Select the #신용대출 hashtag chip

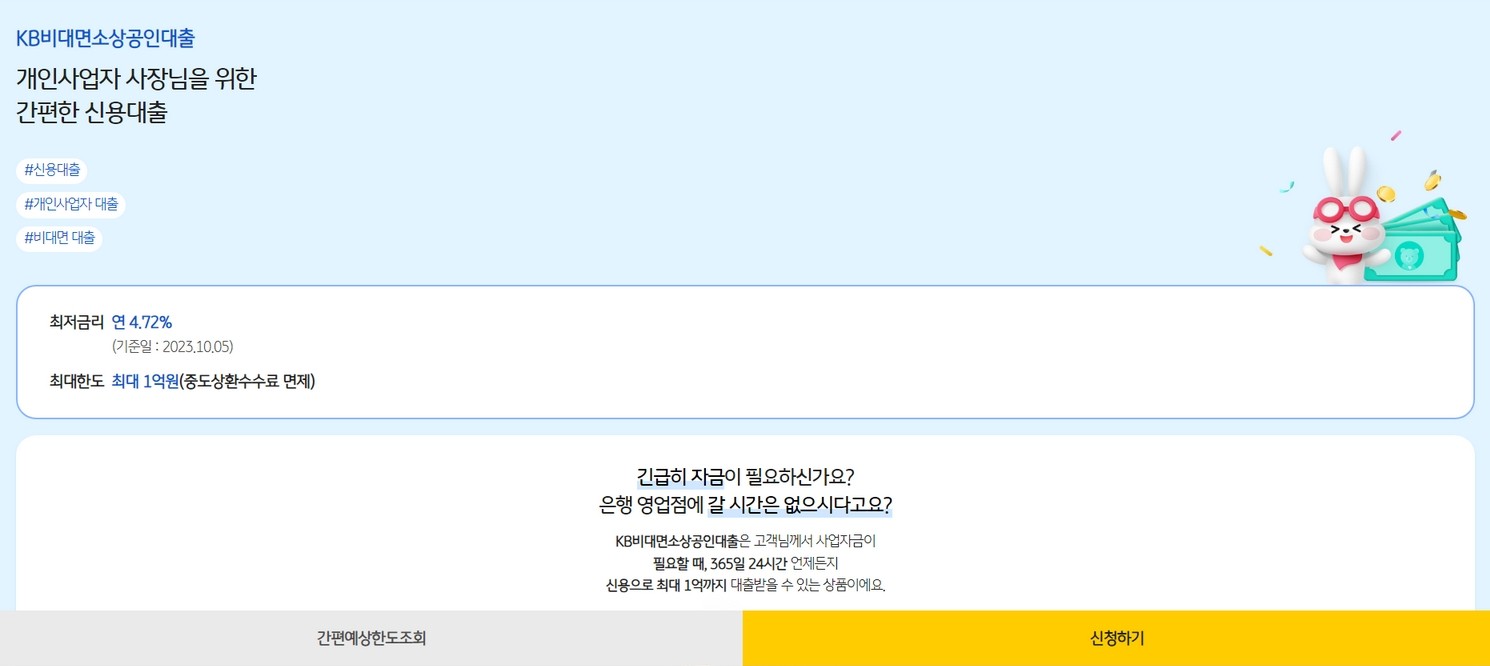click(x=49, y=170)
